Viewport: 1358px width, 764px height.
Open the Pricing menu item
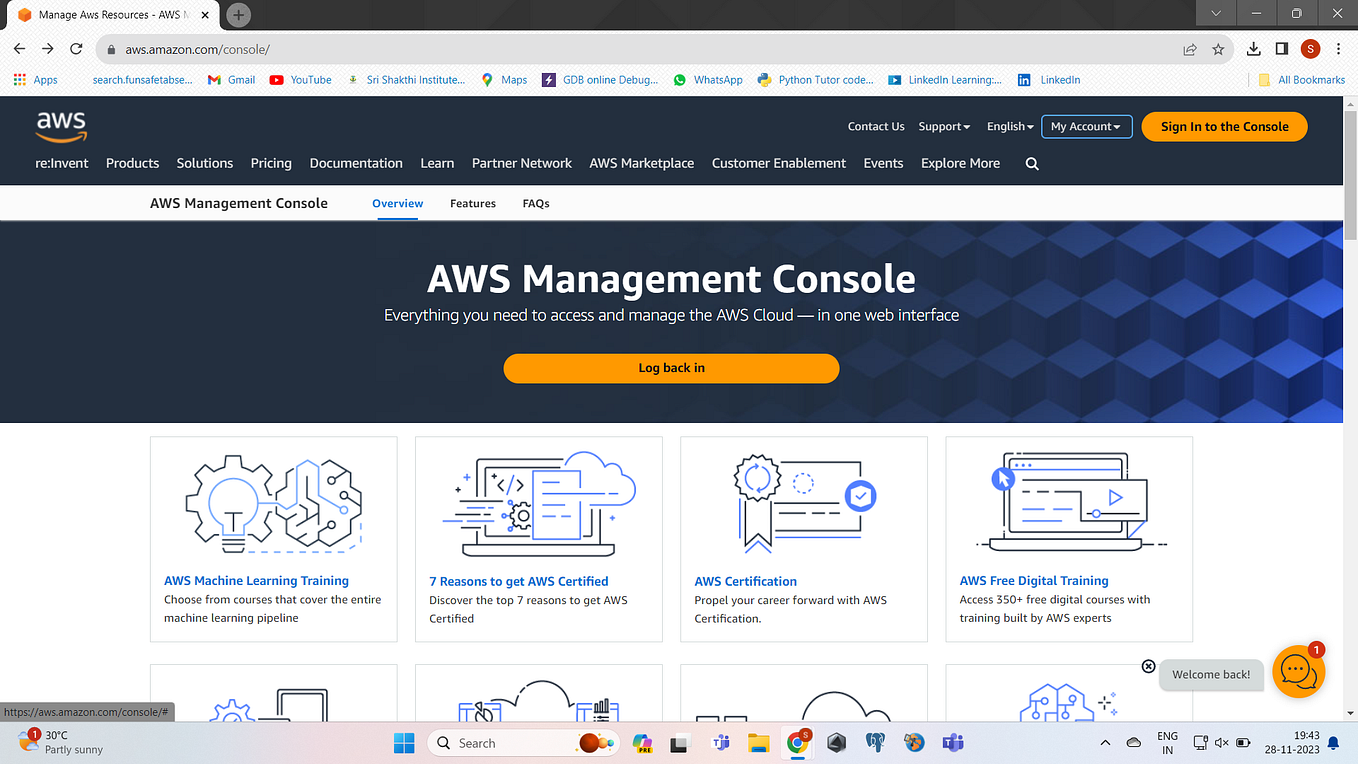pos(271,163)
